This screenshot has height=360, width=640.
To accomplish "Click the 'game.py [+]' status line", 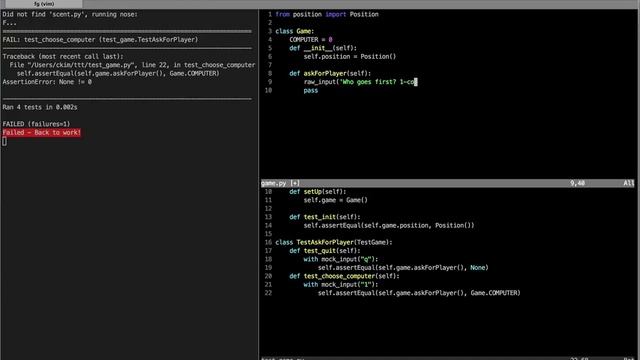I will (x=280, y=183).
